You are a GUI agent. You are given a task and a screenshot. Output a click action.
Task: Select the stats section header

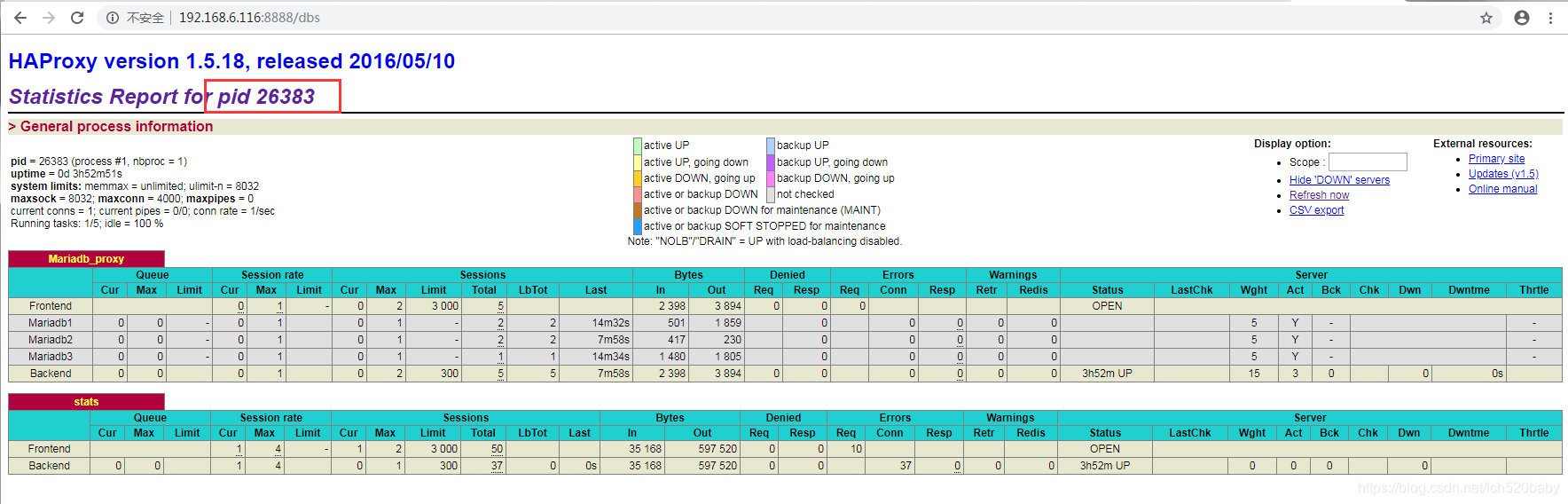coord(86,402)
